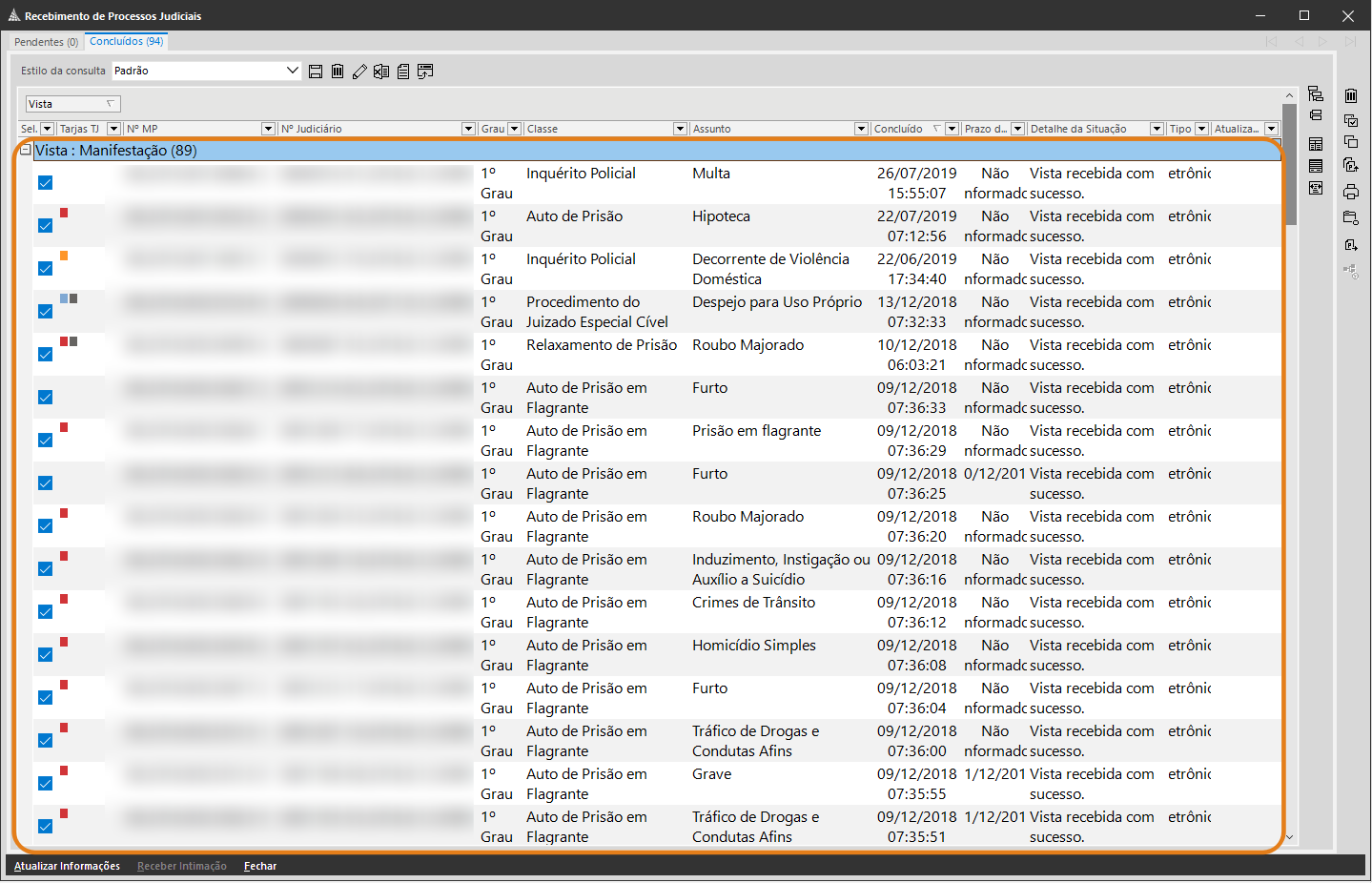The image size is (1372, 883).
Task: Click the Atualizar Informações button
Action: pos(67,866)
